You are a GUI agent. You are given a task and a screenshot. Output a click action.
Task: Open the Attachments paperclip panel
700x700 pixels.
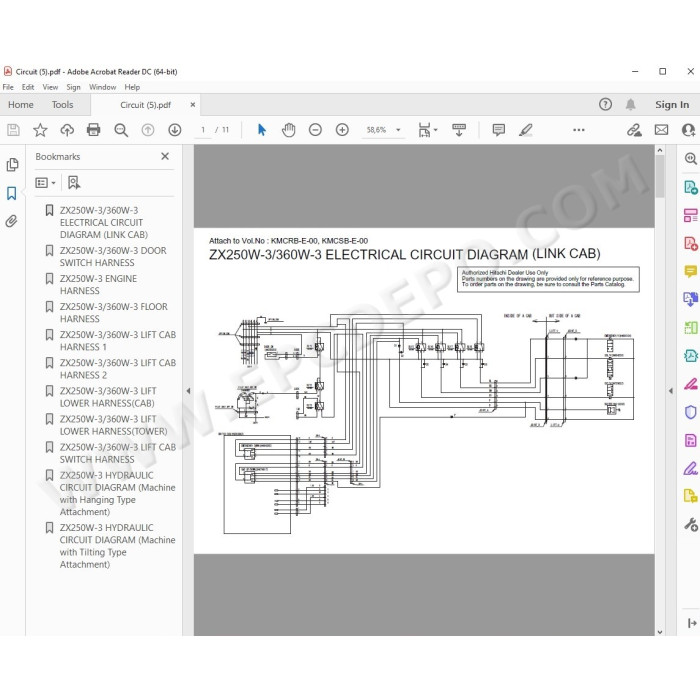(12, 221)
